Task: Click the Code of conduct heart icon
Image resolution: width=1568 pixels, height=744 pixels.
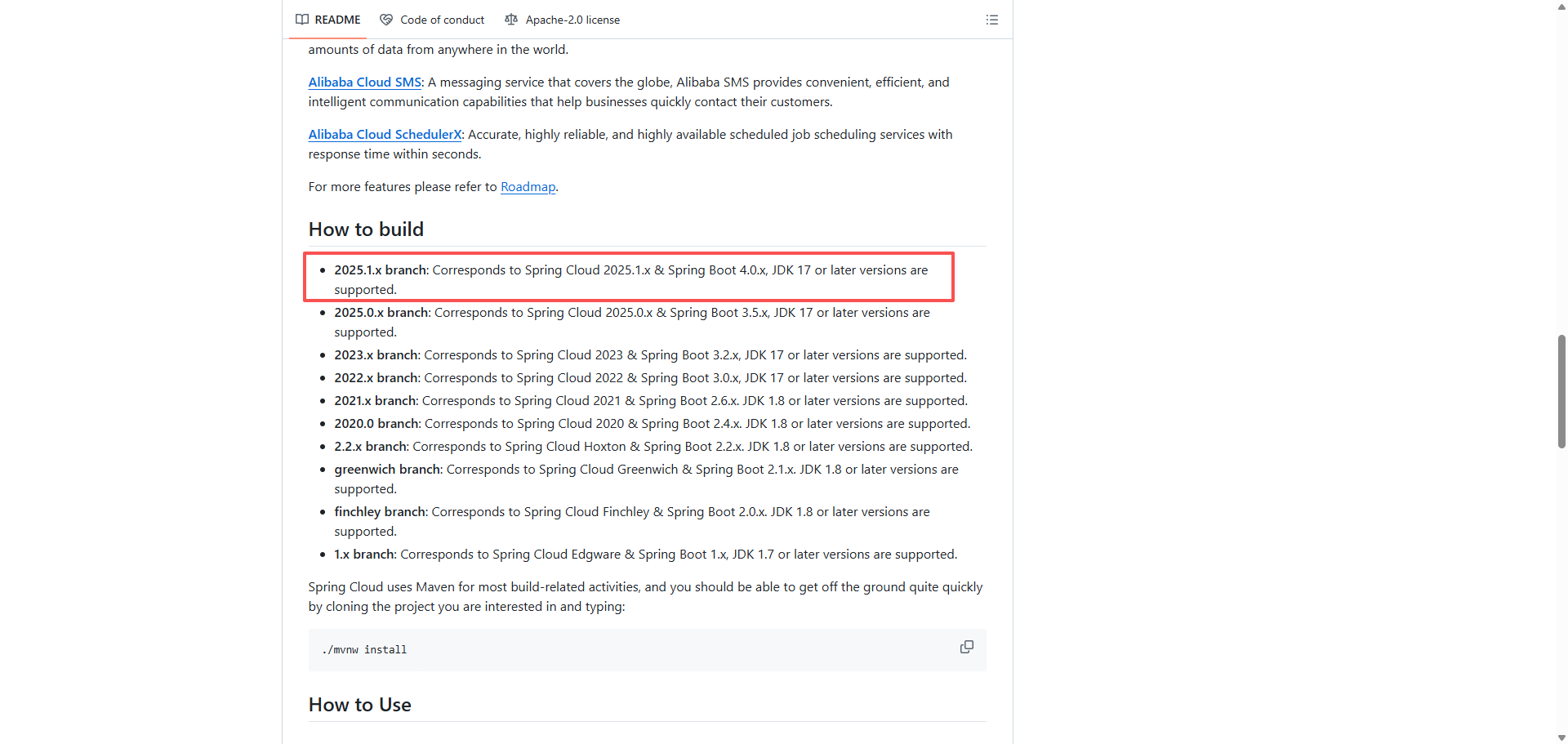Action: [386, 20]
